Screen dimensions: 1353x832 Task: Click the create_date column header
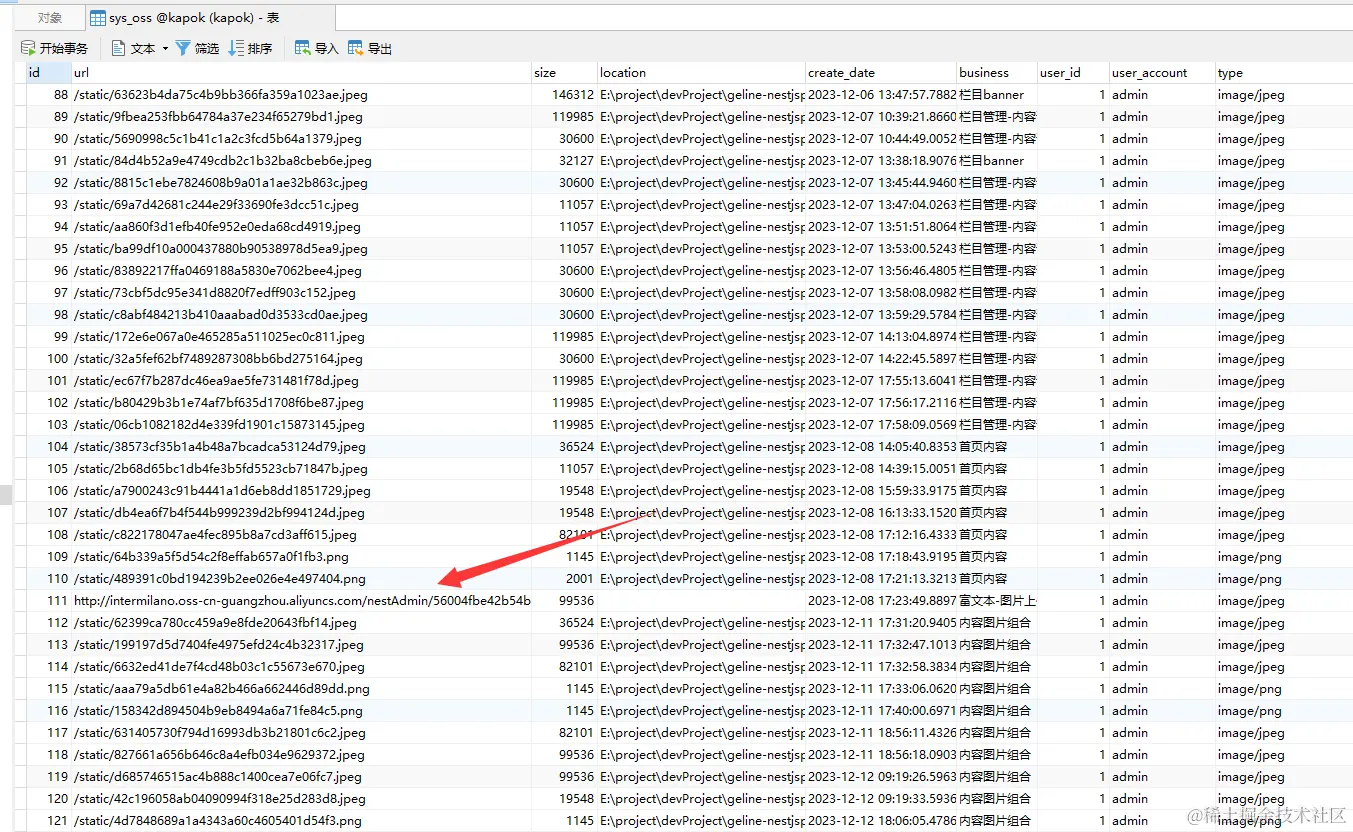pyautogui.click(x=881, y=72)
